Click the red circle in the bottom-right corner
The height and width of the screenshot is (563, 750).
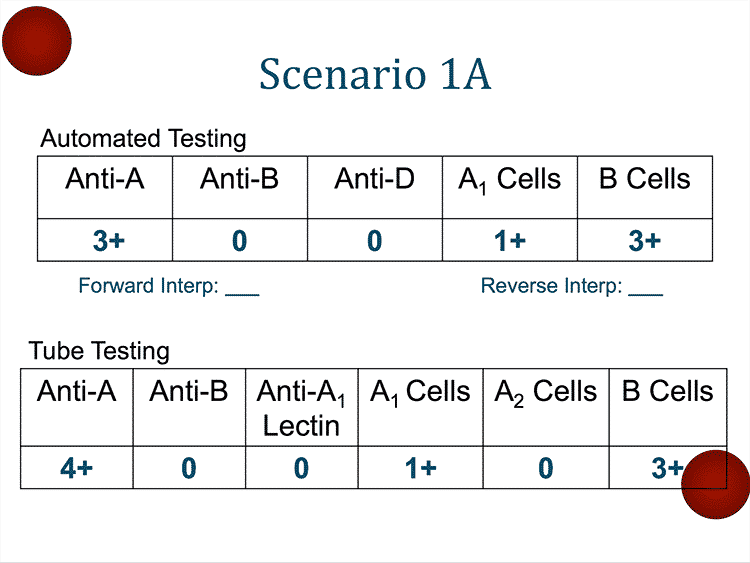[716, 485]
